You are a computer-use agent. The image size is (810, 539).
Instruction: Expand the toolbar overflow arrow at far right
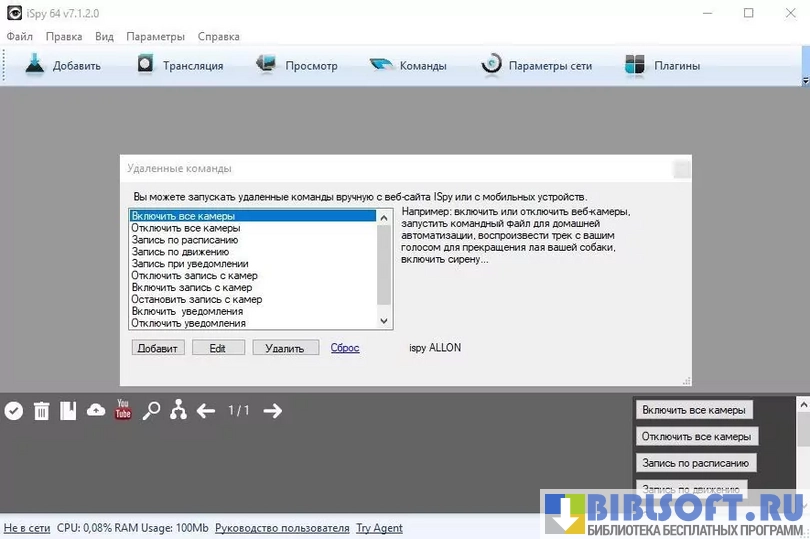point(805,80)
